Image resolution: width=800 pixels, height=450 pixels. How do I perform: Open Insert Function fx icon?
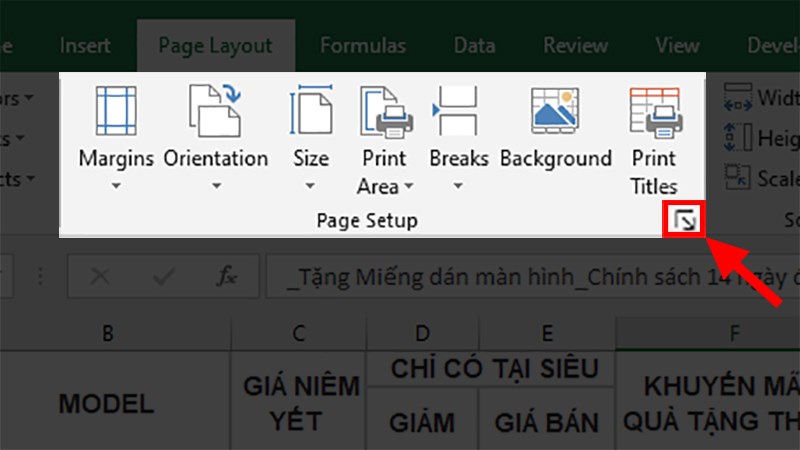click(227, 277)
